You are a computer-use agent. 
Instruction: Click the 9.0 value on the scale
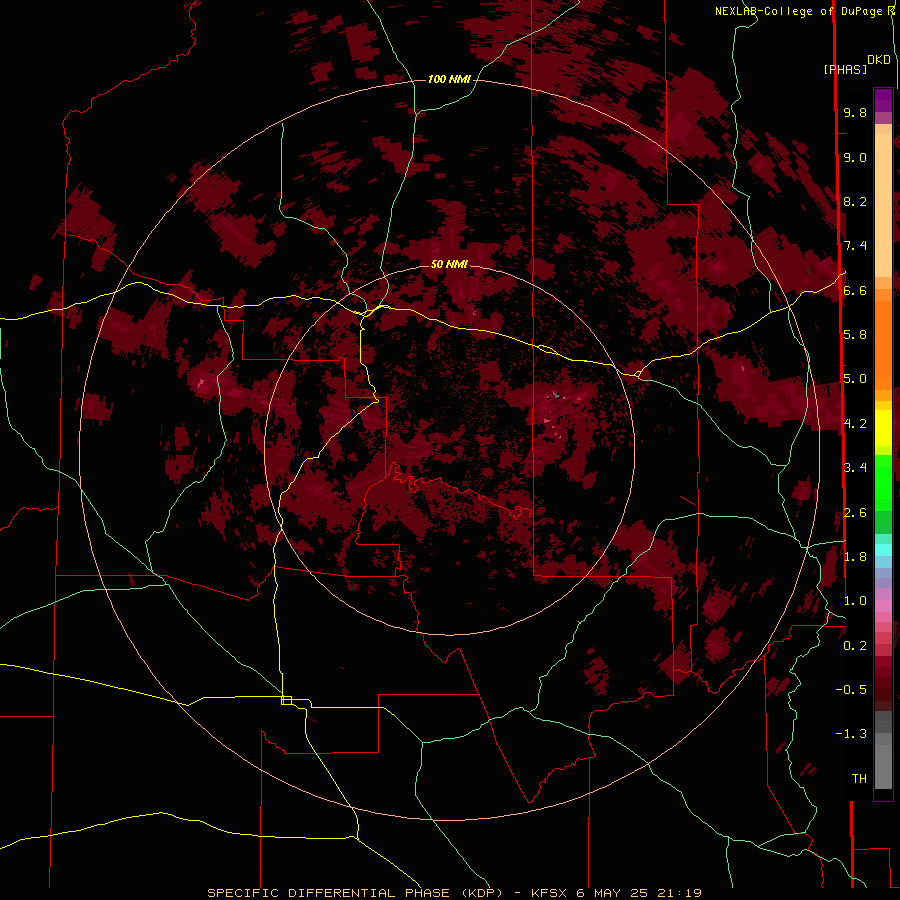click(x=855, y=157)
